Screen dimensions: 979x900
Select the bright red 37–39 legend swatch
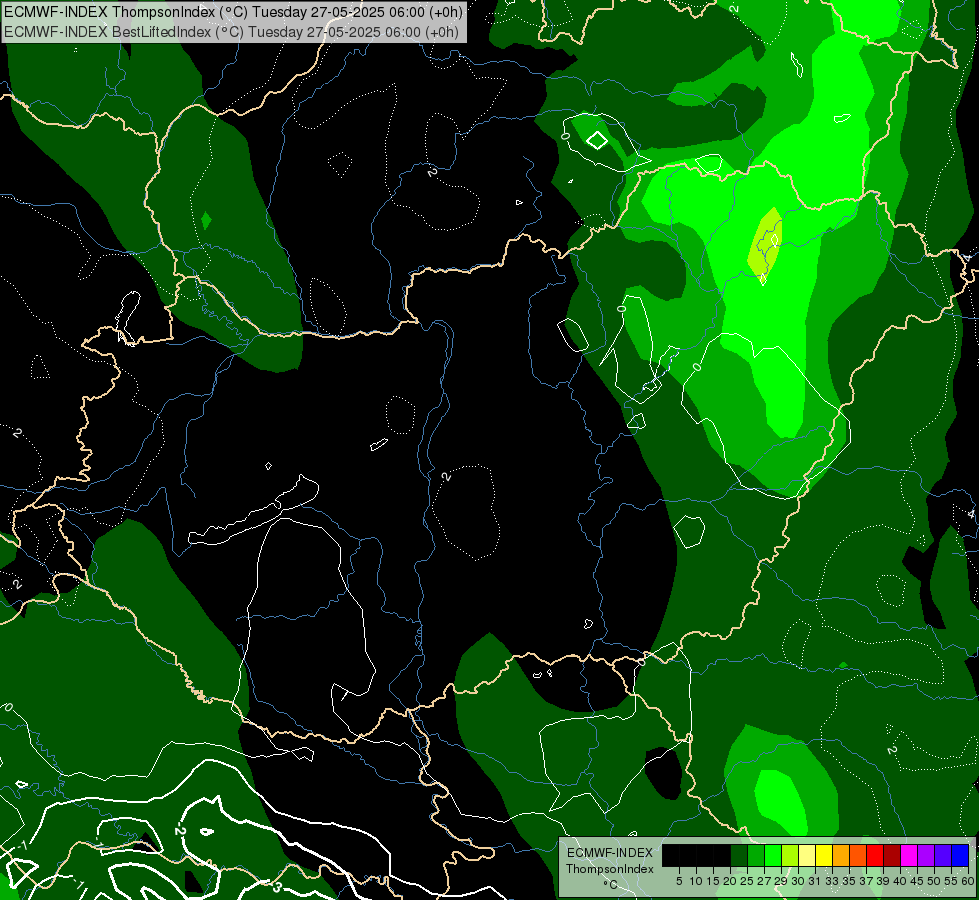[x=875, y=855]
